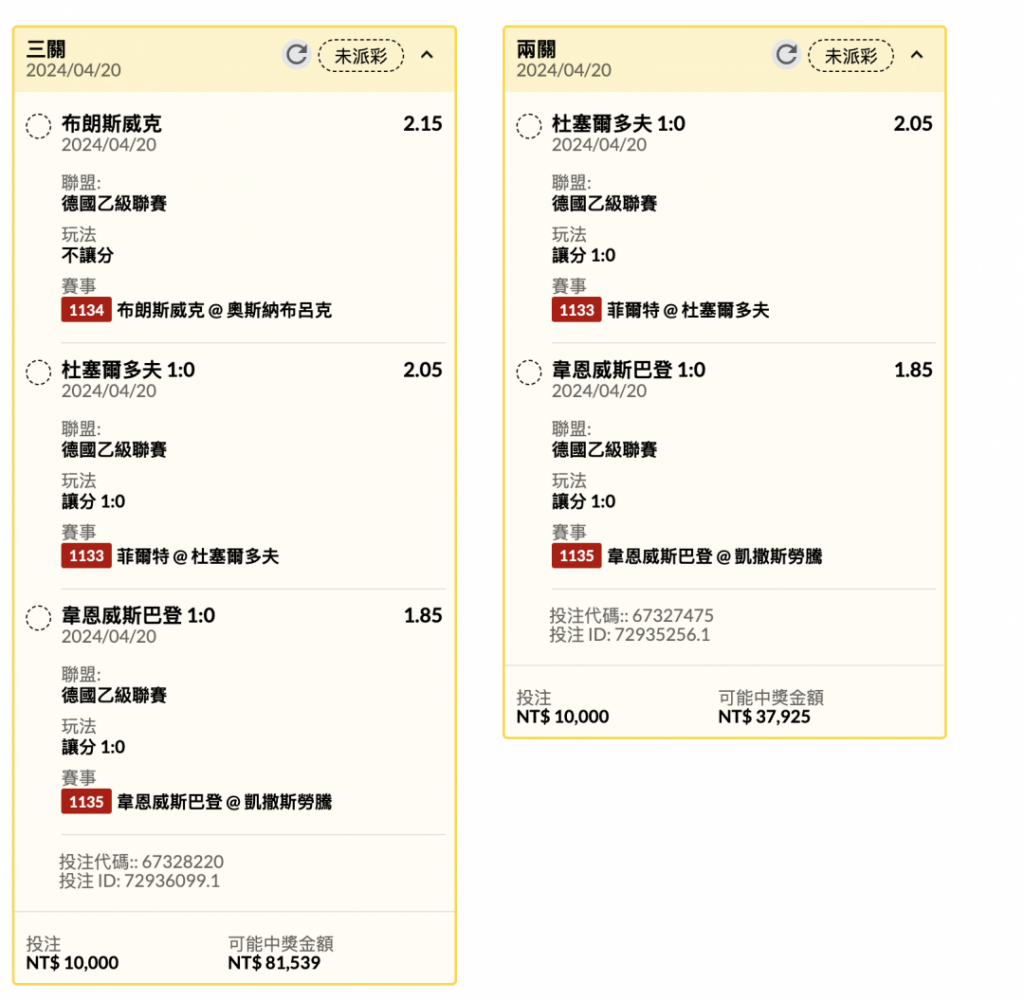
Task: Click odds 2.05 in the 兩關 slip
Action: pos(913,123)
